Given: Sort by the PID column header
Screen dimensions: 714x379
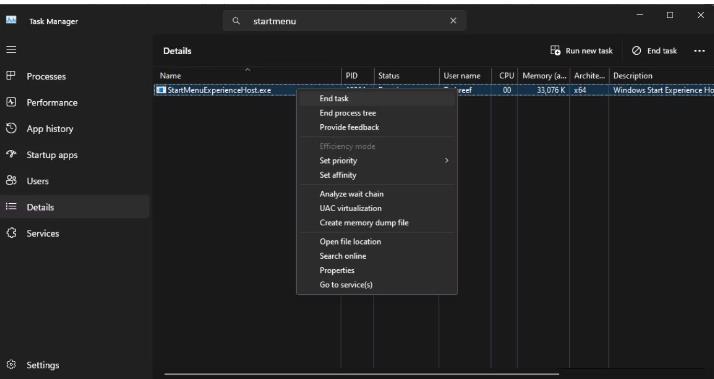Looking at the screenshot, I should click(357, 76).
